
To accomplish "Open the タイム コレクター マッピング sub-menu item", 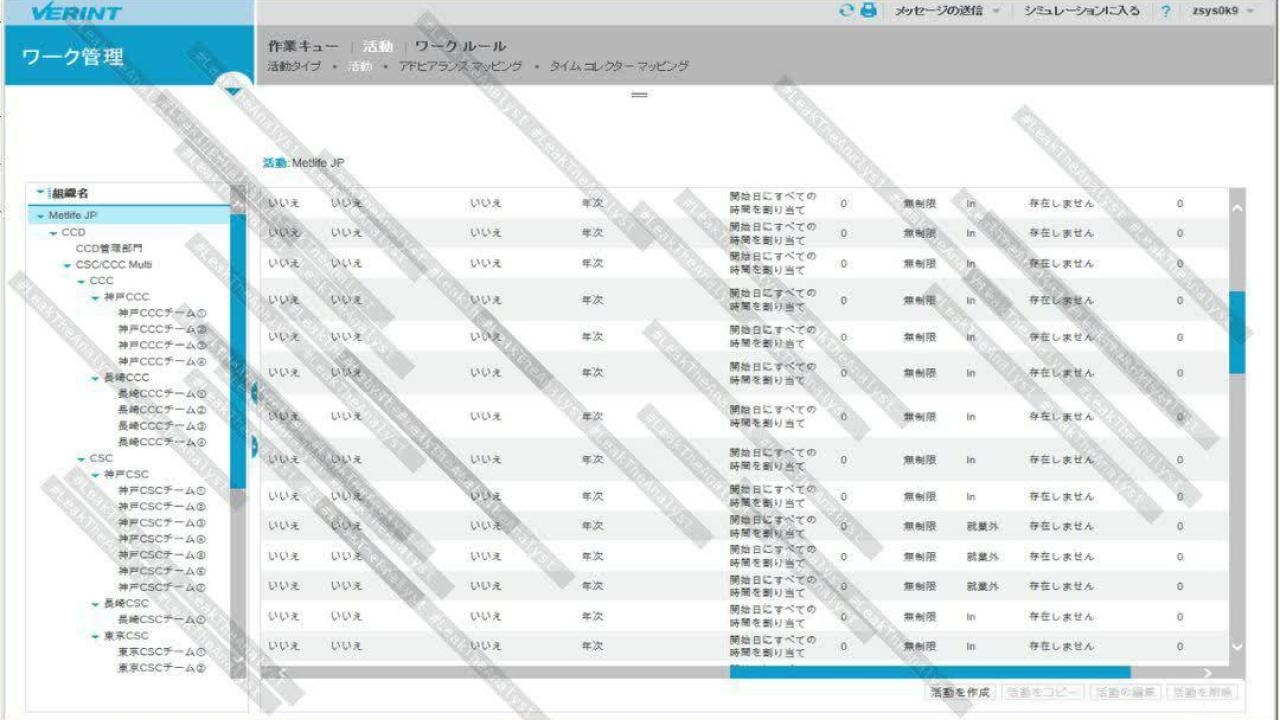I will tap(619, 66).
